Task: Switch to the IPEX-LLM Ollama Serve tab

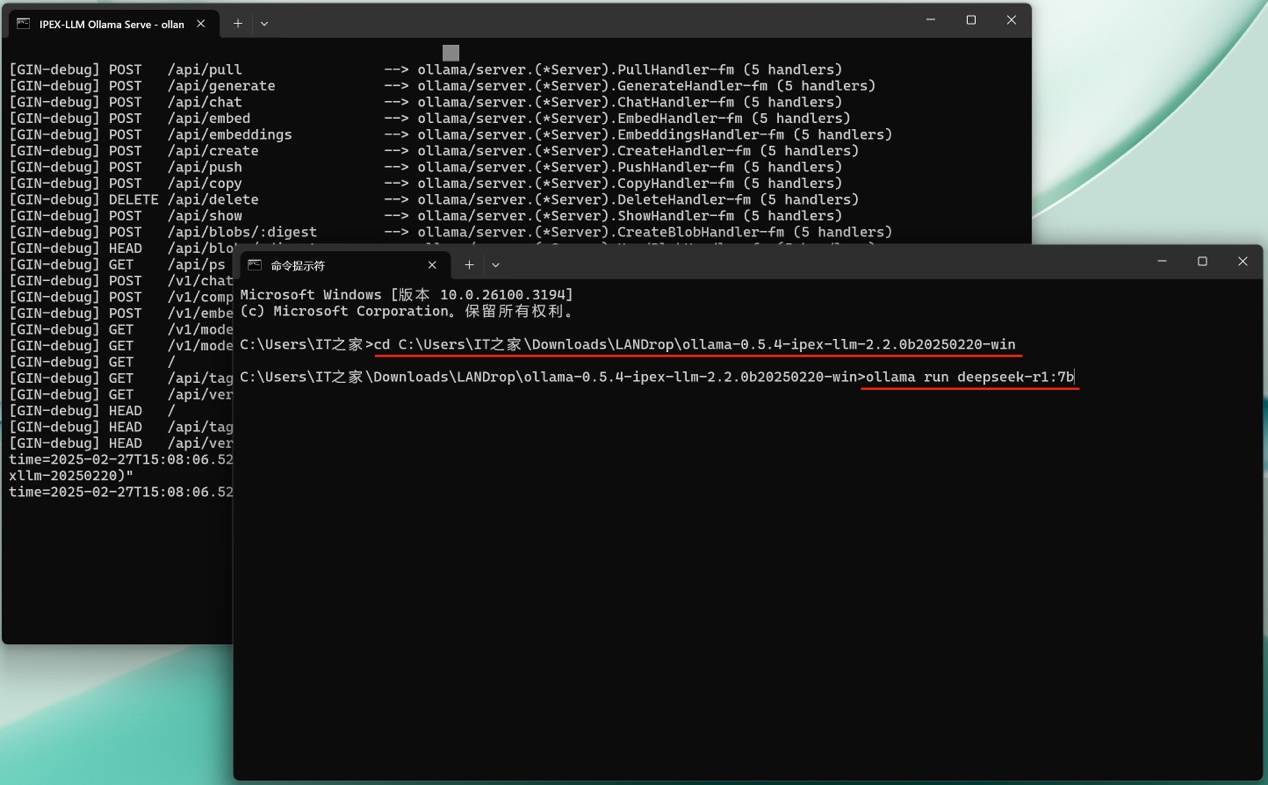Action: coord(111,24)
